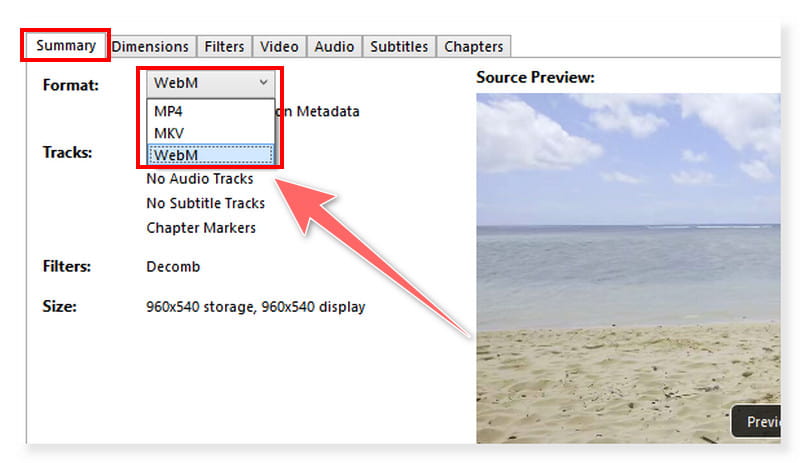This screenshot has height=463, width=800.
Task: Click the No Audio Tracks text
Action: point(200,179)
